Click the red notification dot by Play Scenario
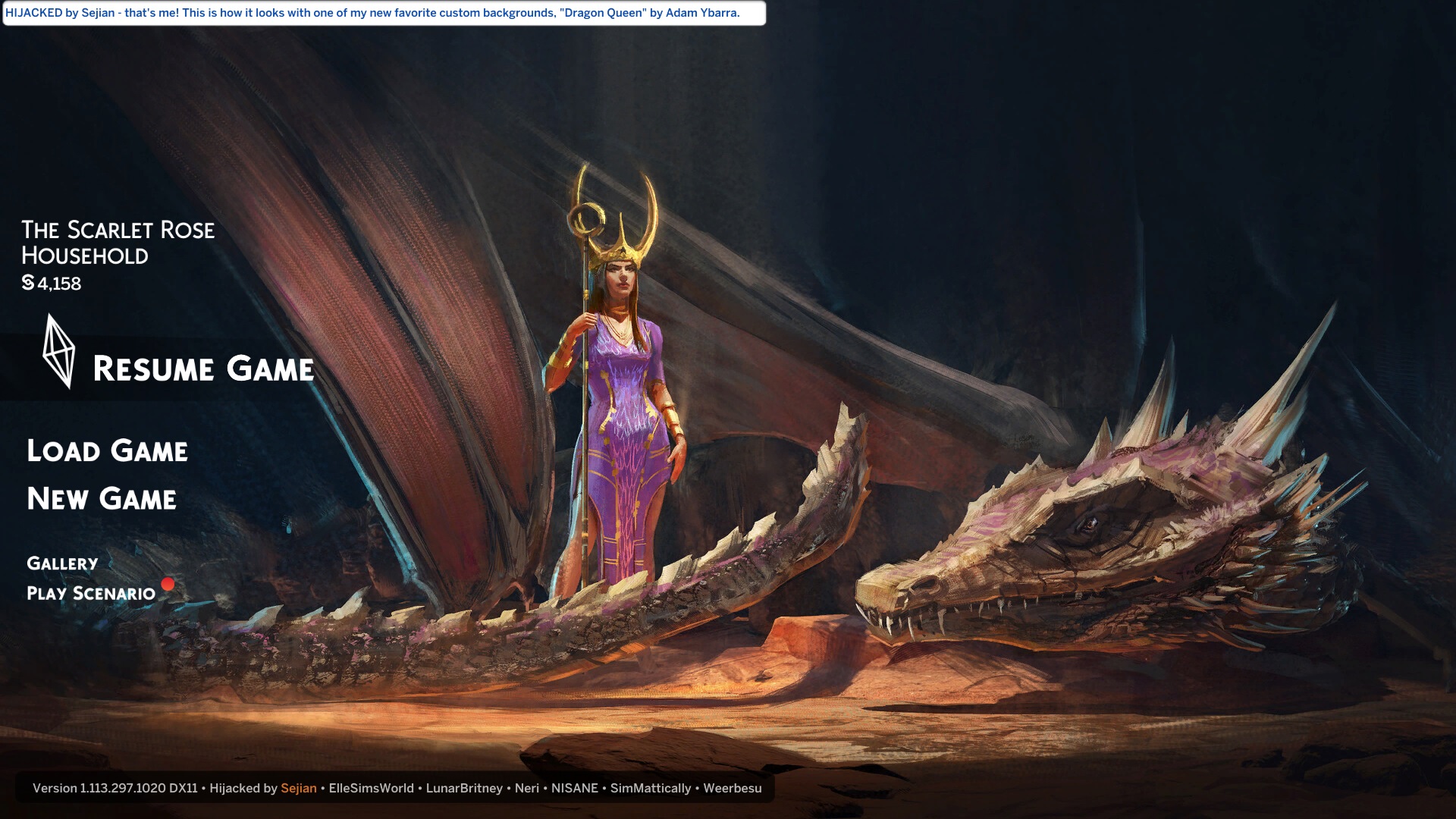 [168, 584]
